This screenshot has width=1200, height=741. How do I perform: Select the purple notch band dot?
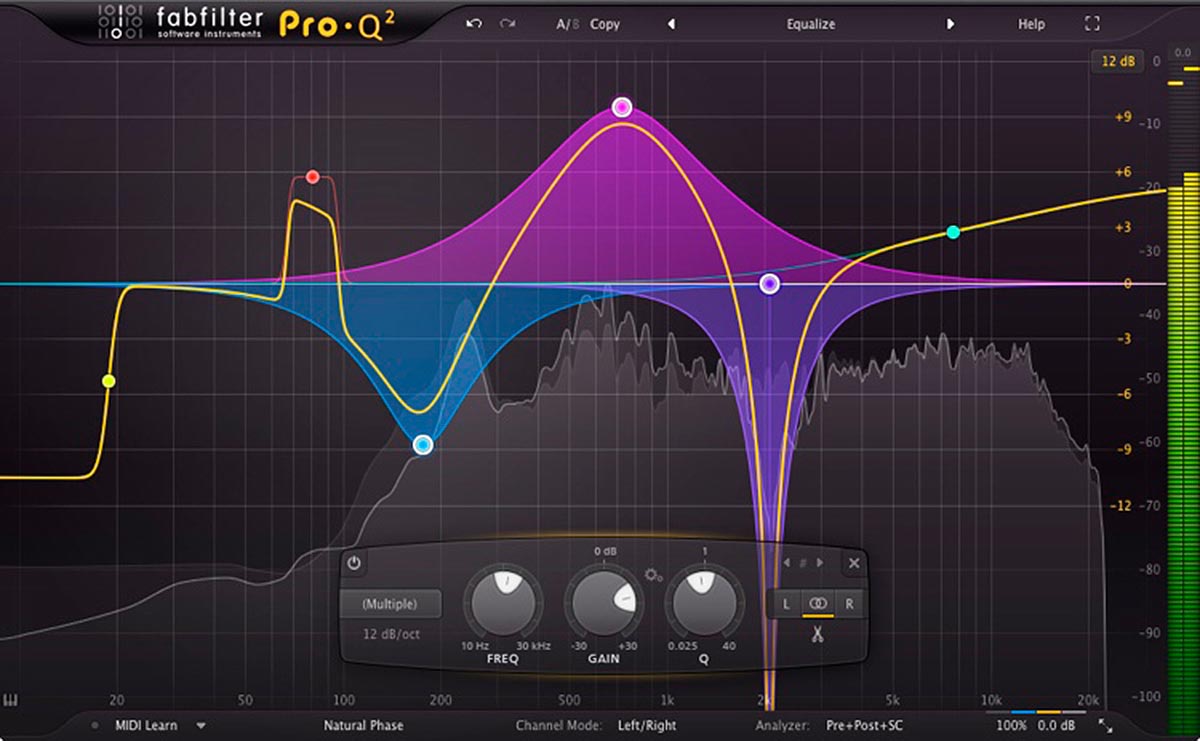[769, 284]
